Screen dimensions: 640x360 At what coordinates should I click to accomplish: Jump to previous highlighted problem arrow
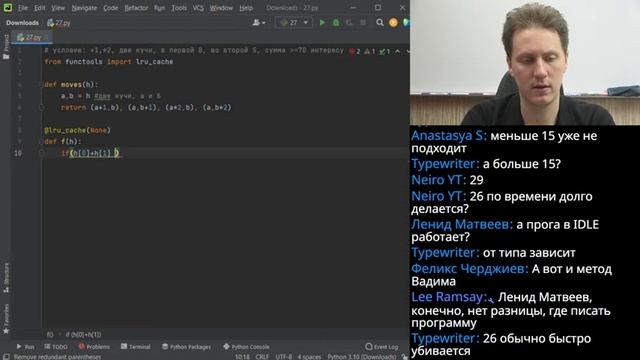[x=398, y=51]
